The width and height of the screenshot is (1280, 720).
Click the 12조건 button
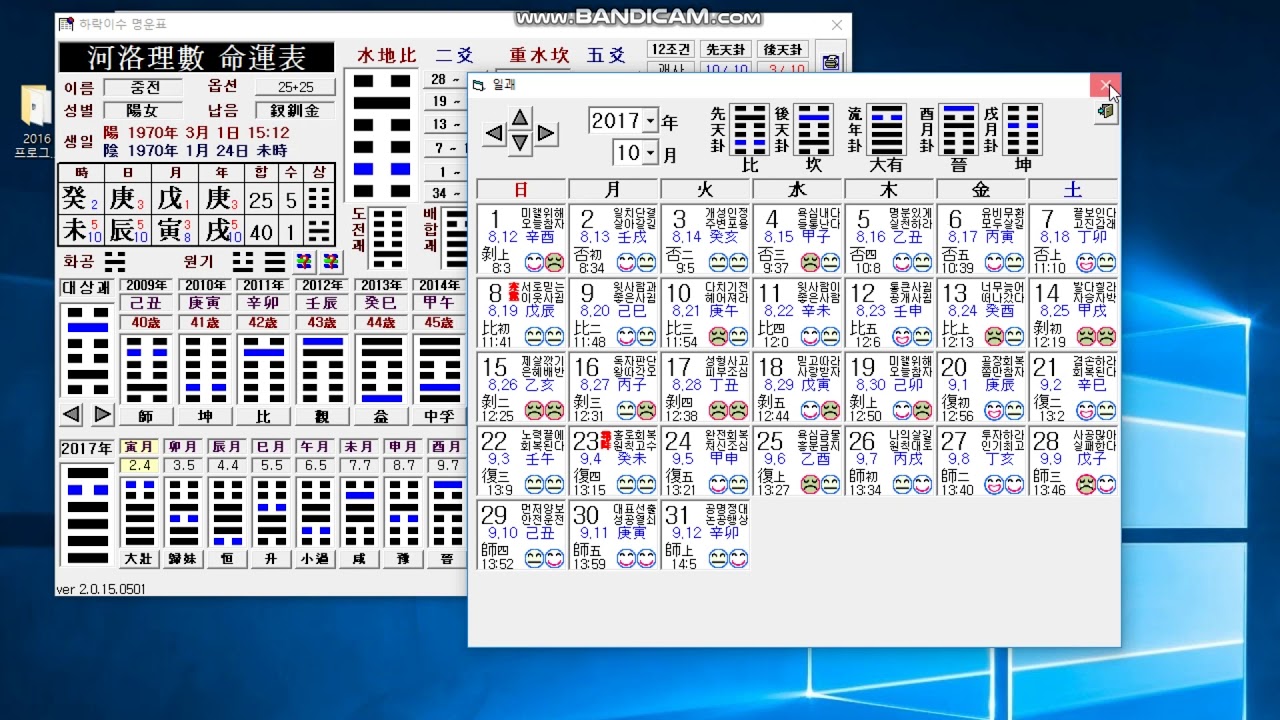(670, 49)
